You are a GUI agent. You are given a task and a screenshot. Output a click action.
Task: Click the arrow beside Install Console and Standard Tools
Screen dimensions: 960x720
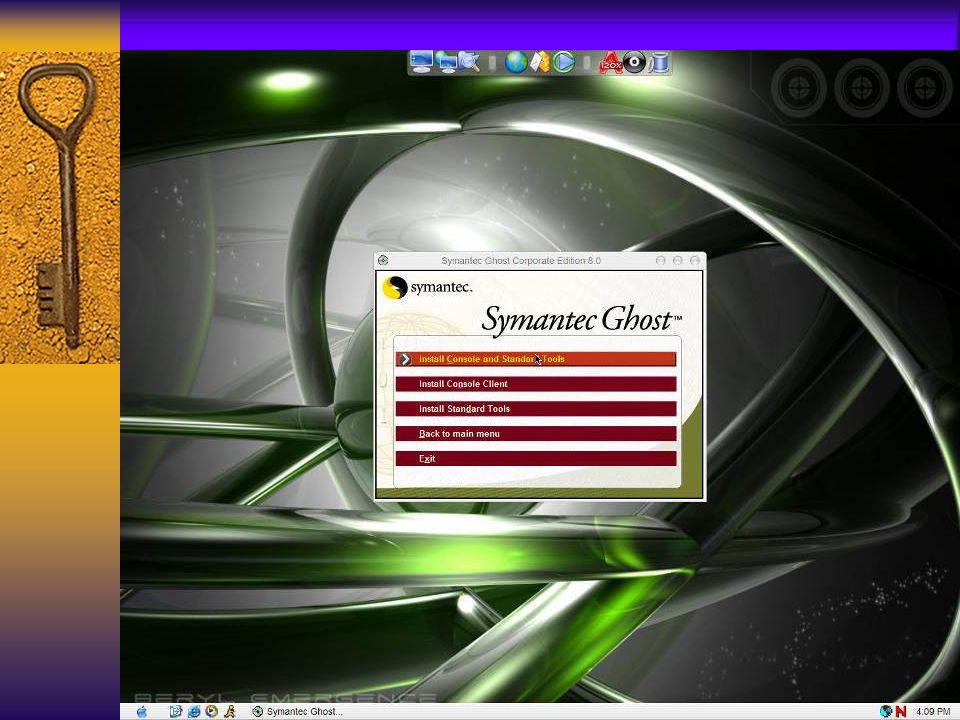(405, 359)
